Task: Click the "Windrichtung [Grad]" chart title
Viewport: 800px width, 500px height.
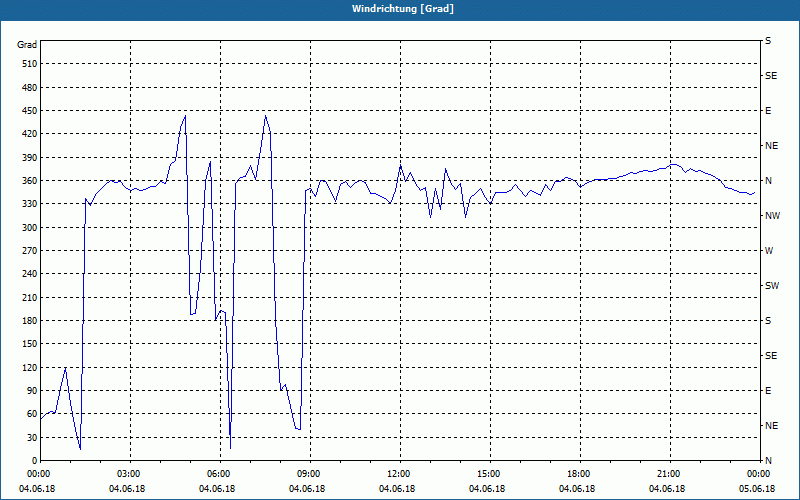Action: click(x=403, y=9)
